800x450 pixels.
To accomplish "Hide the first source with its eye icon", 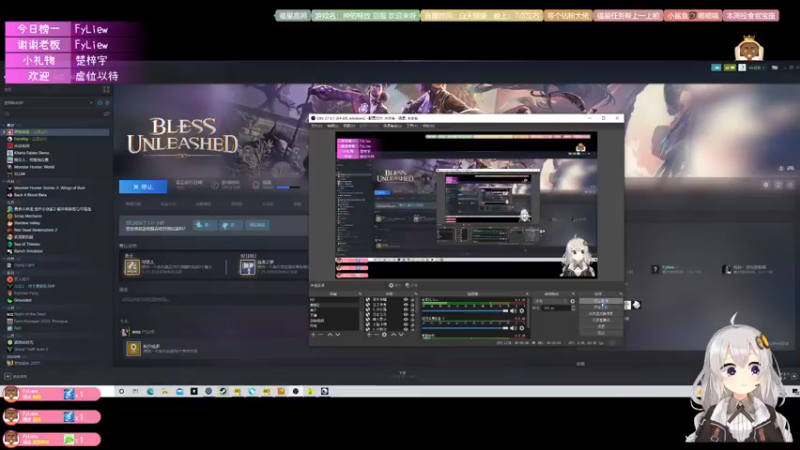I will [x=406, y=299].
